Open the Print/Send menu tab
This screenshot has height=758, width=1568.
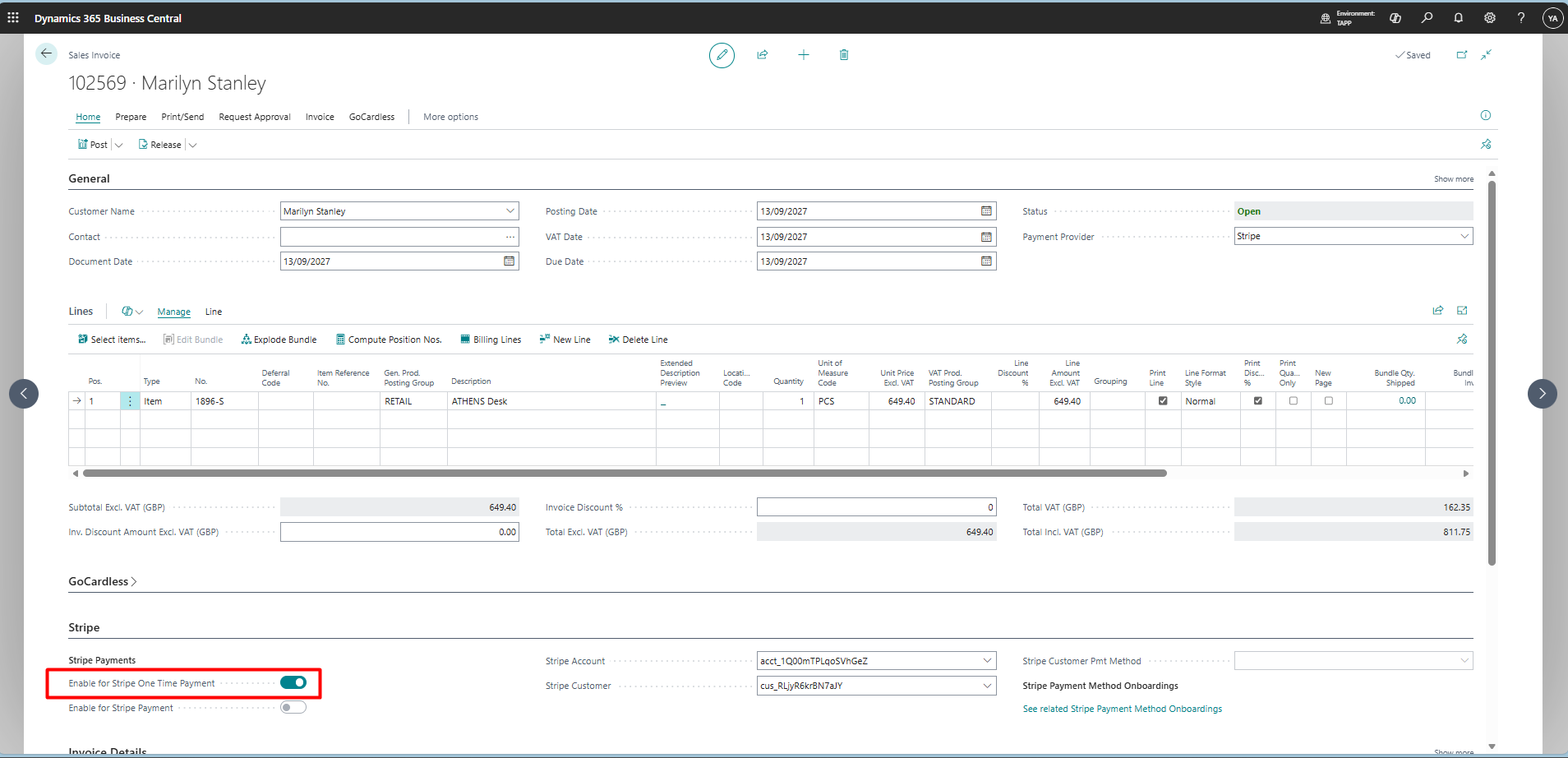tap(182, 117)
